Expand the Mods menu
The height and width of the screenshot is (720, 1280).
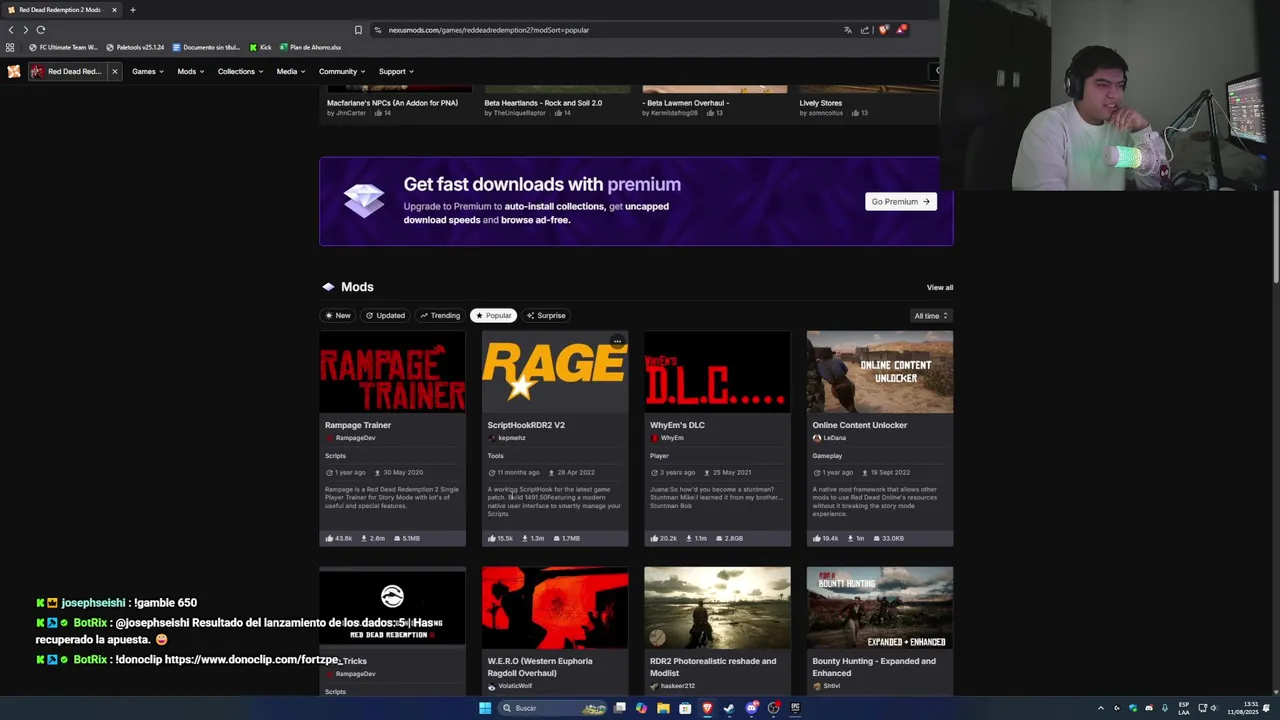click(190, 71)
